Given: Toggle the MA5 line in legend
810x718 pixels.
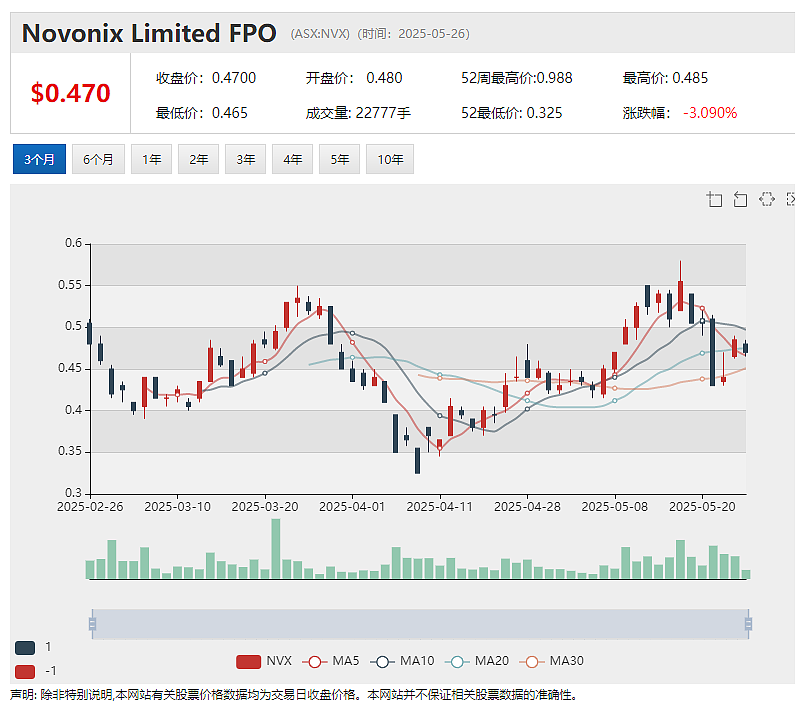Looking at the screenshot, I should (x=331, y=661).
